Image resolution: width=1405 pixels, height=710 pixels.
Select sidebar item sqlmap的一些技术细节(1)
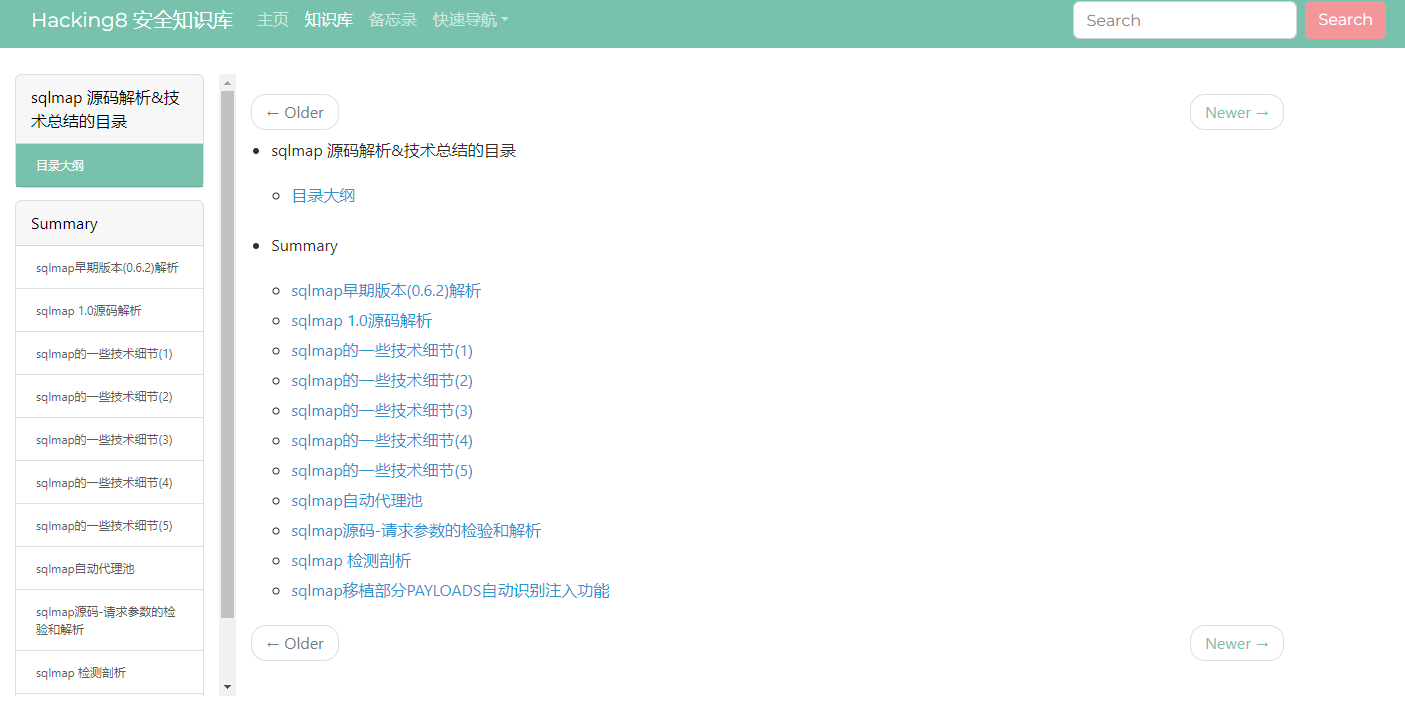pyautogui.click(x=109, y=353)
